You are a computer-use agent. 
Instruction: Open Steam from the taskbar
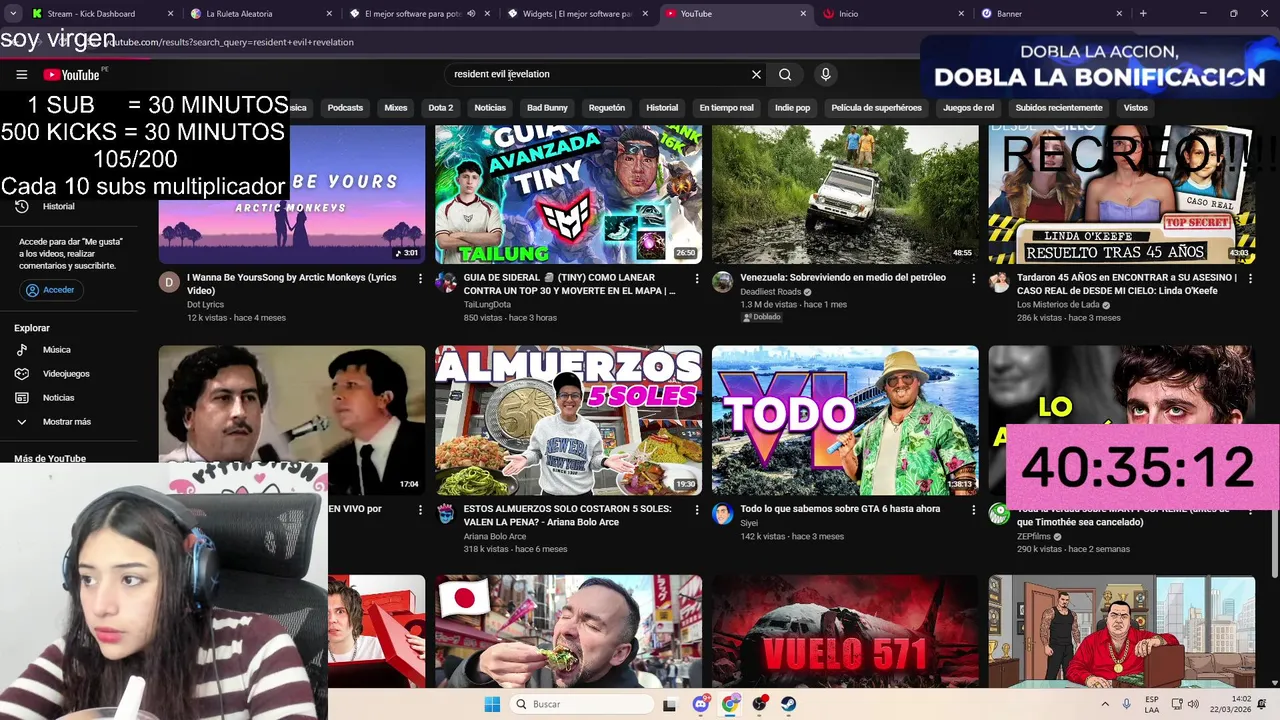(789, 704)
